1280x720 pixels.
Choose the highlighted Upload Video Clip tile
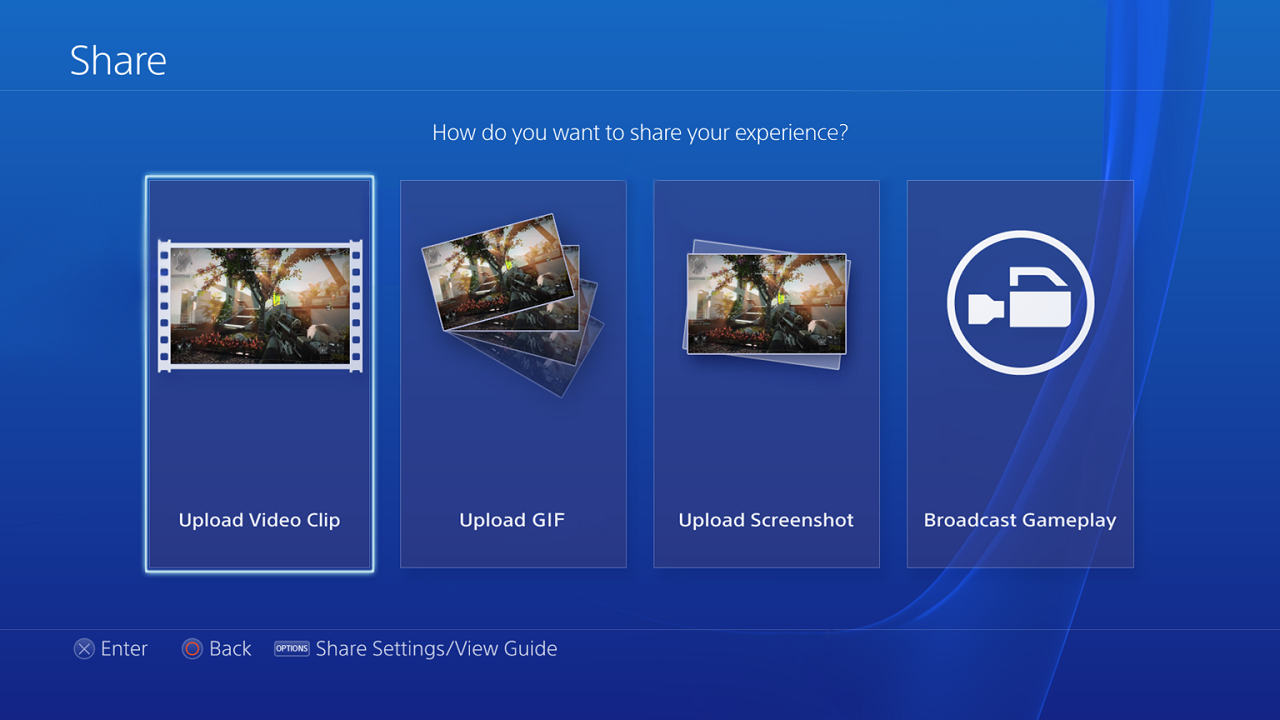pyautogui.click(x=260, y=374)
